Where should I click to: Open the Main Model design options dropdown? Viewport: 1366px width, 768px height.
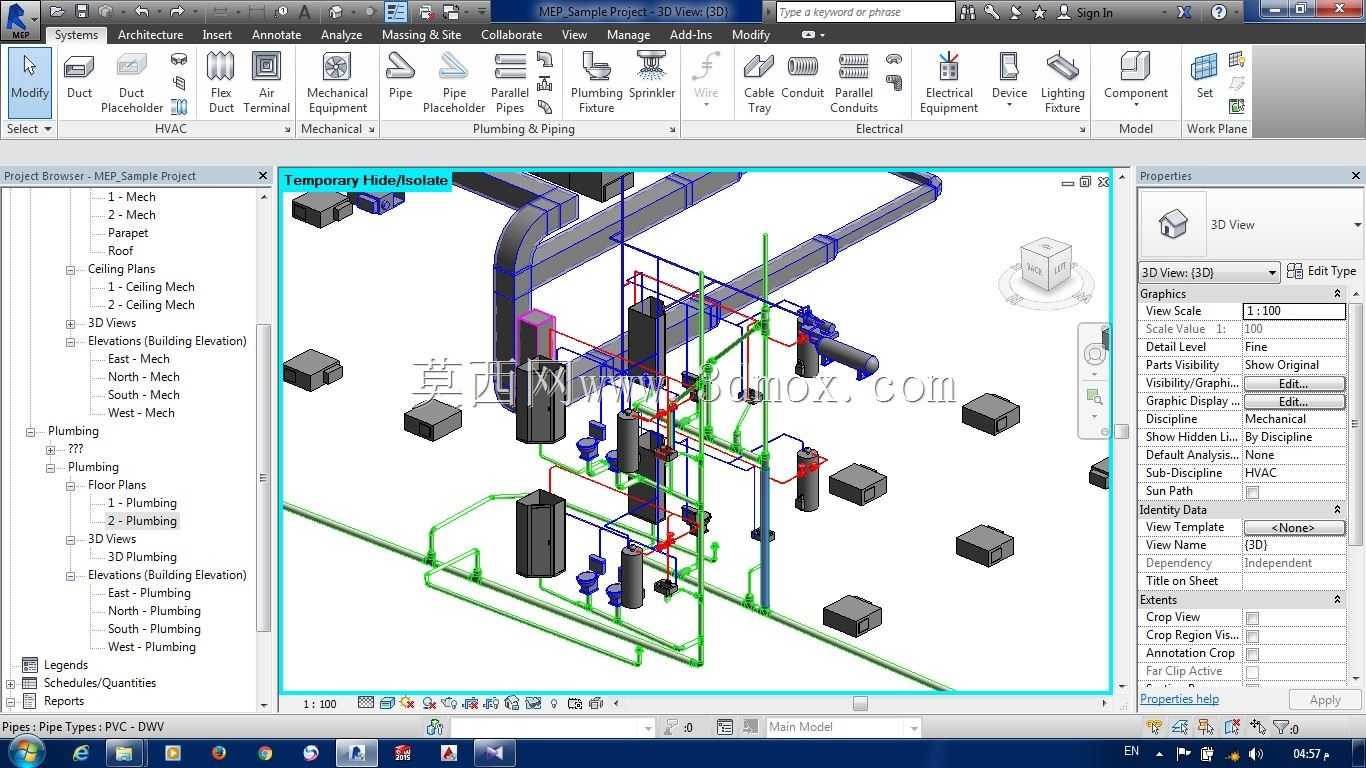pyautogui.click(x=843, y=727)
